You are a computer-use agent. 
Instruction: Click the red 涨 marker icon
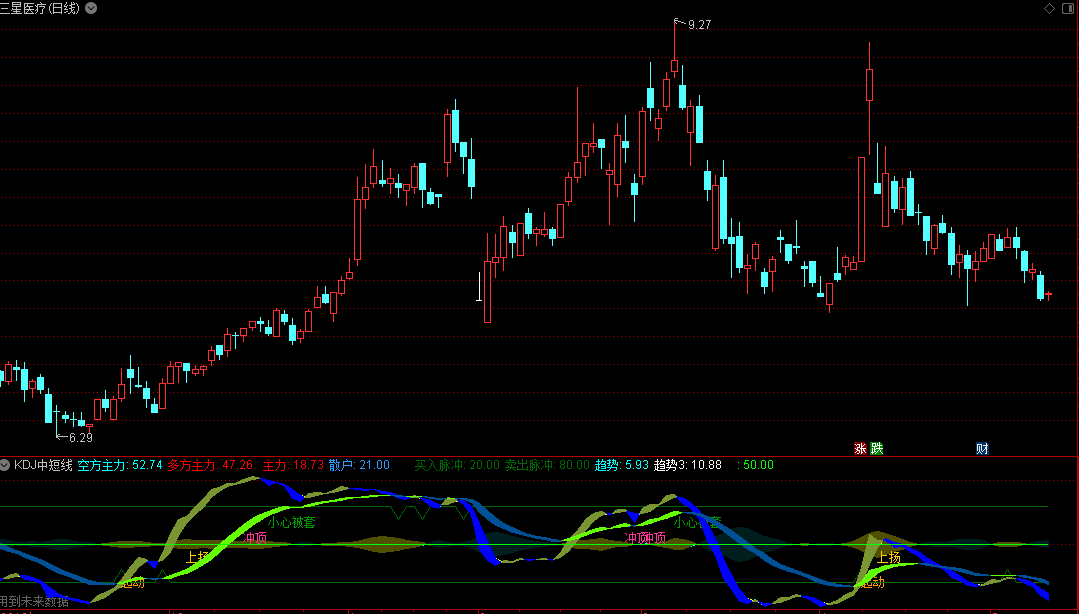tap(860, 449)
